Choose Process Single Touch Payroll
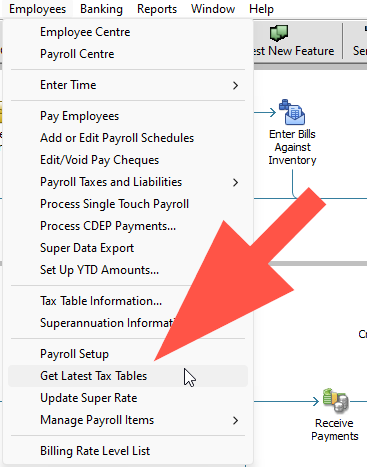 pyautogui.click(x=128, y=204)
